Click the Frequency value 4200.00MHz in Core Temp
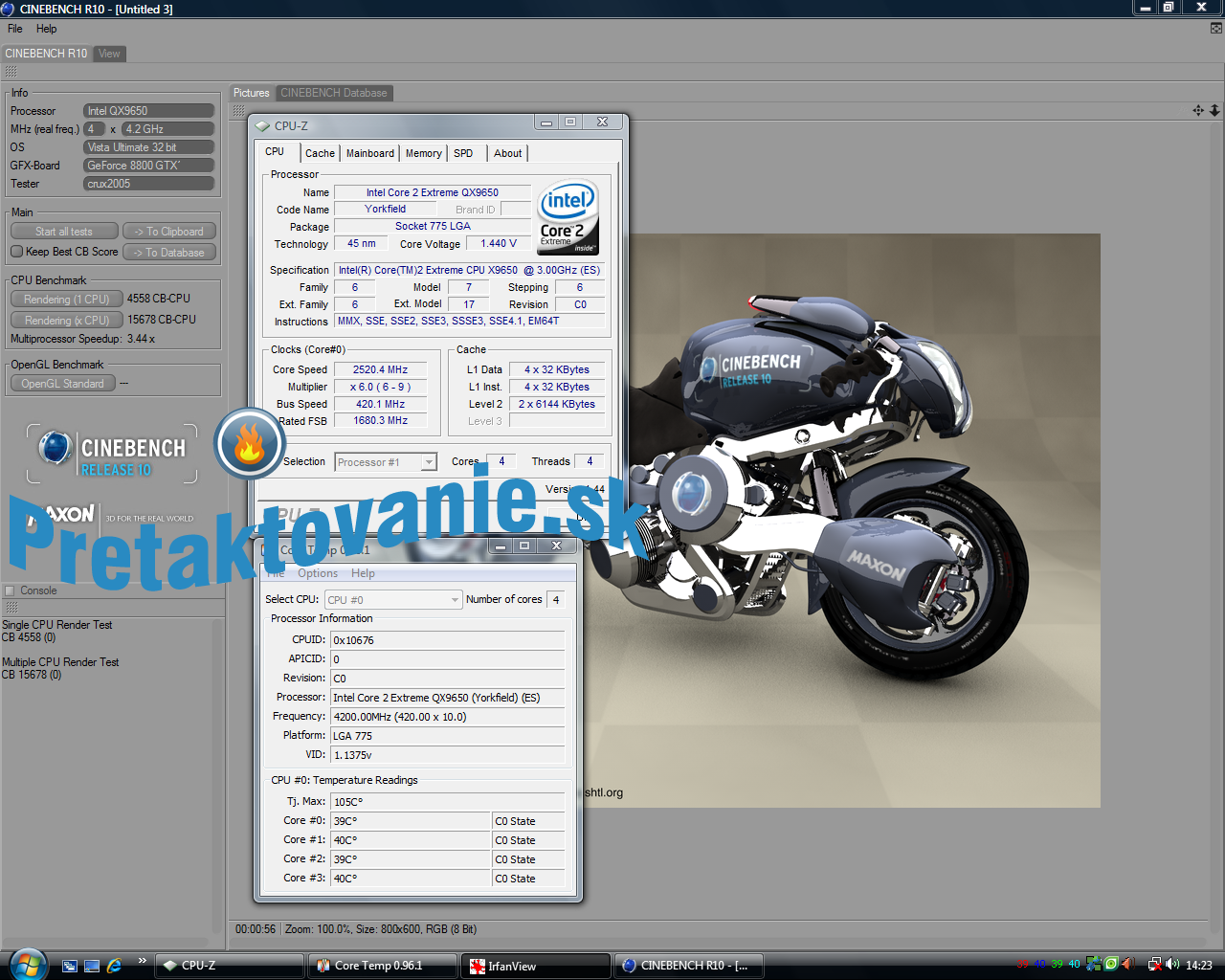Image resolution: width=1225 pixels, height=980 pixels. 447,717
